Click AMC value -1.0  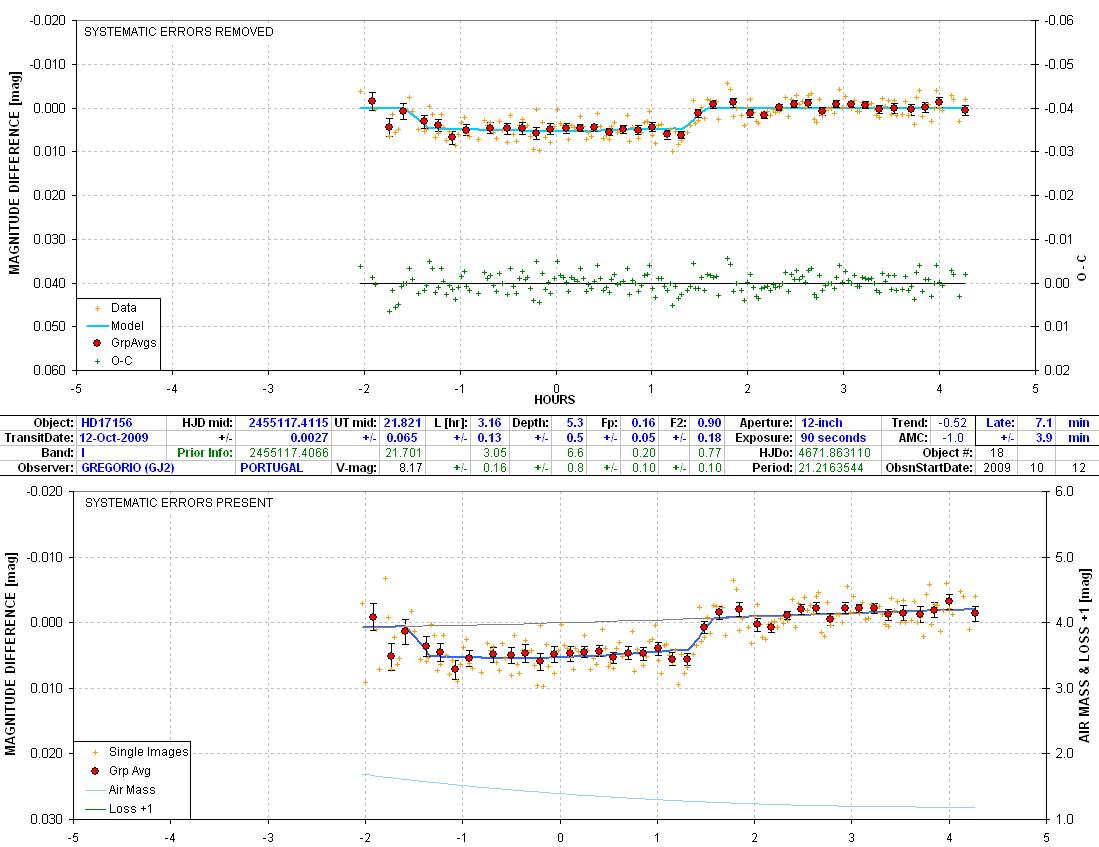click(x=953, y=438)
